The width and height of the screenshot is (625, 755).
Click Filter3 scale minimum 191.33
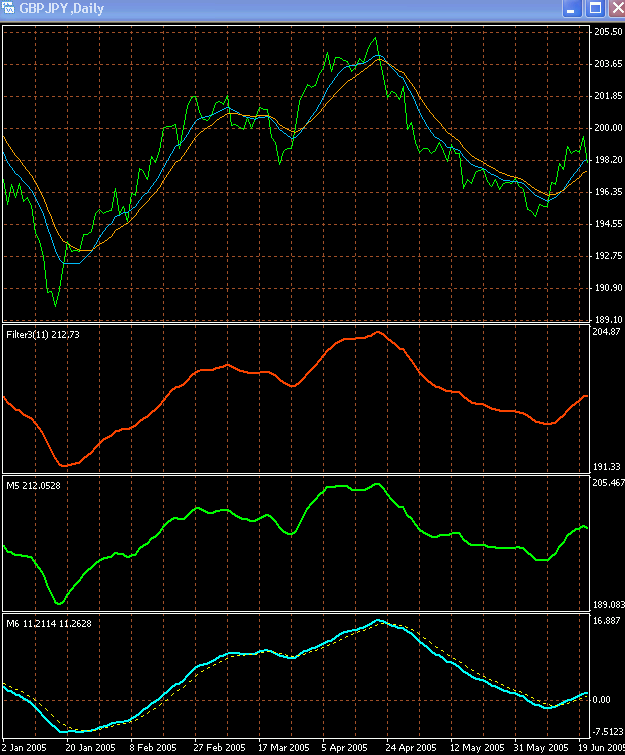click(607, 467)
